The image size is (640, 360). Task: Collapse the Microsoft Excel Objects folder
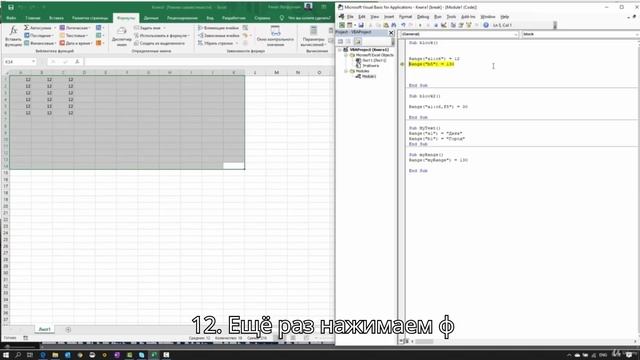click(346, 55)
